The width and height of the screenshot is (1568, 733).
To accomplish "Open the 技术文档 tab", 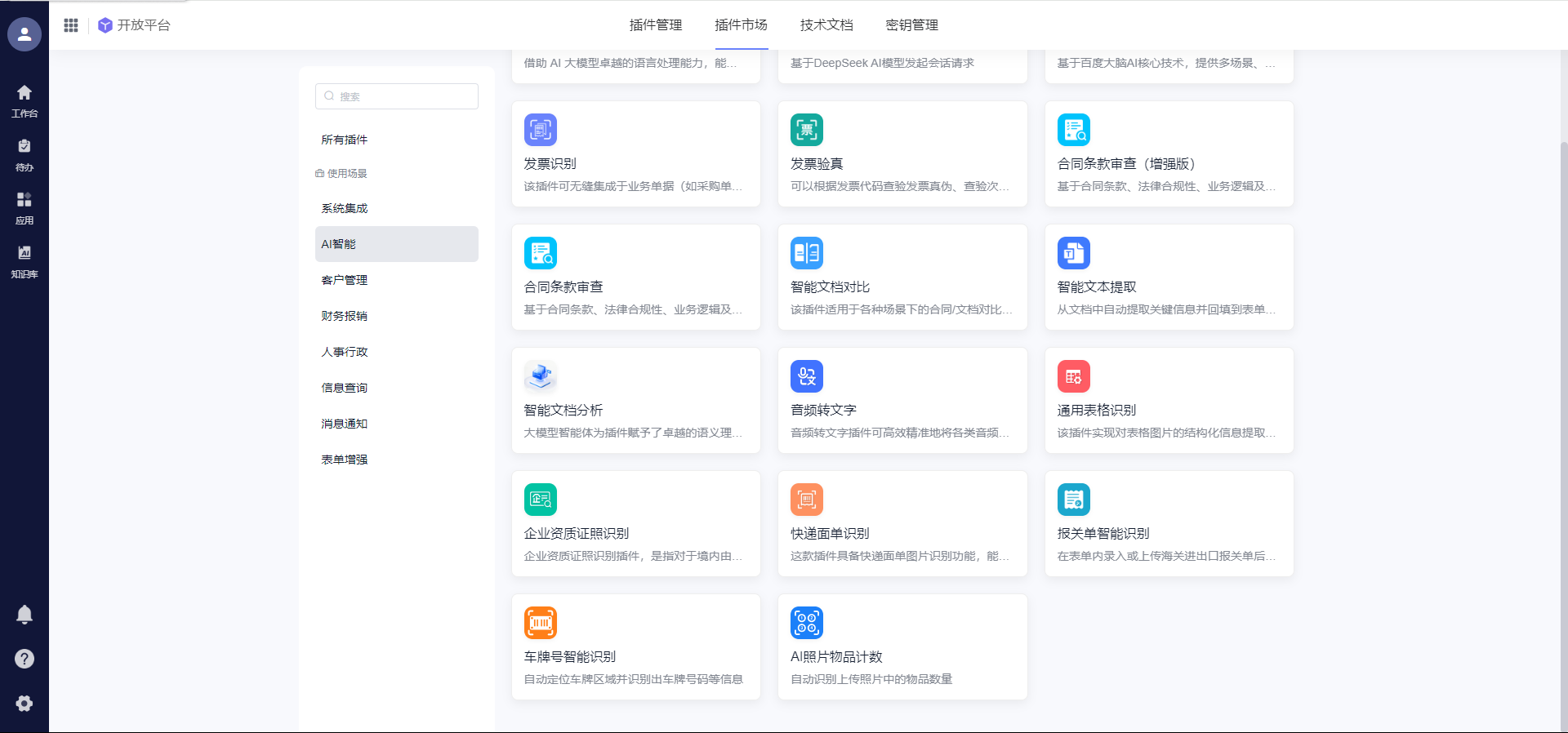I will tap(826, 25).
